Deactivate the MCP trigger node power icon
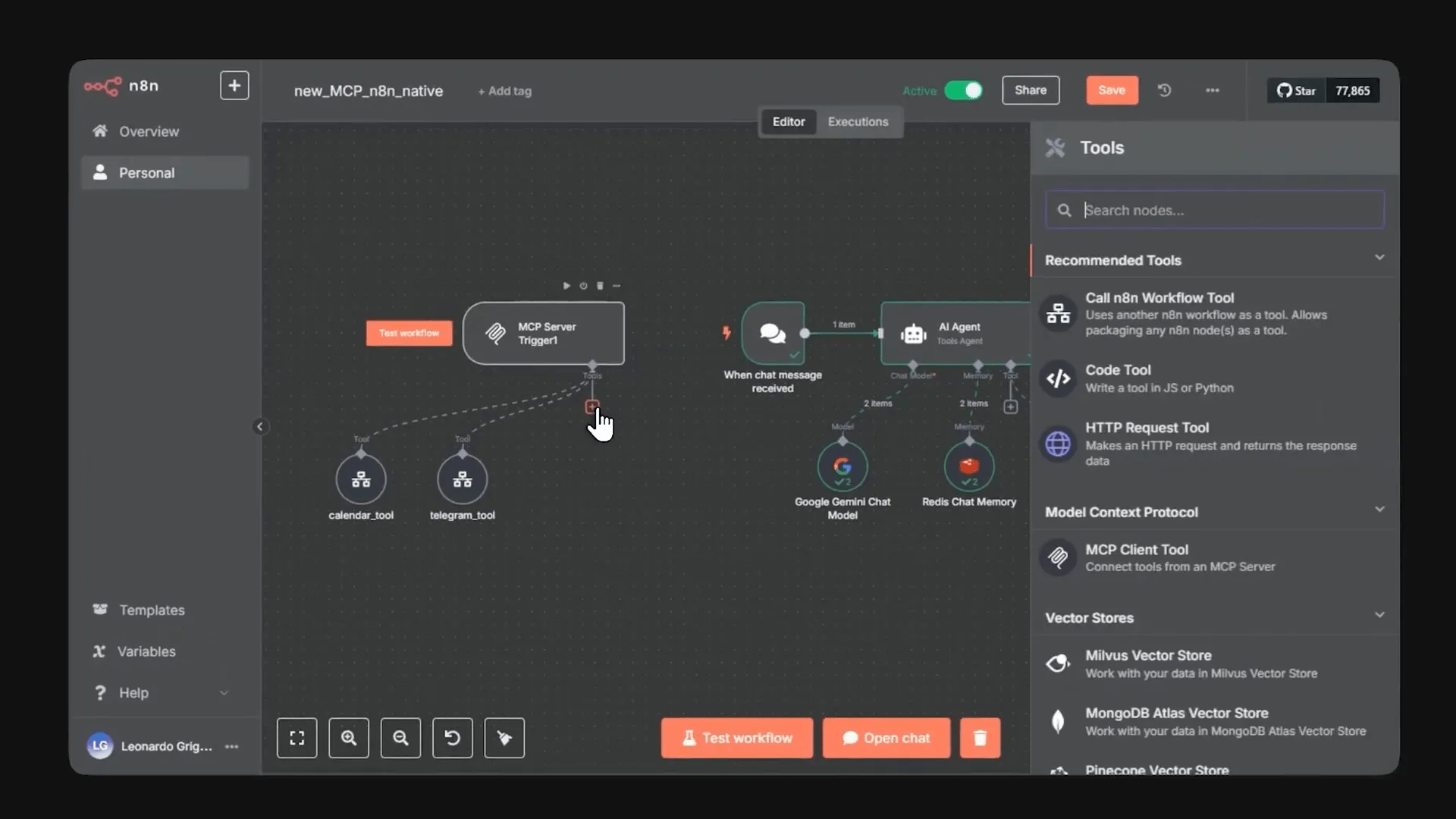The height and width of the screenshot is (819, 1456). tap(583, 286)
